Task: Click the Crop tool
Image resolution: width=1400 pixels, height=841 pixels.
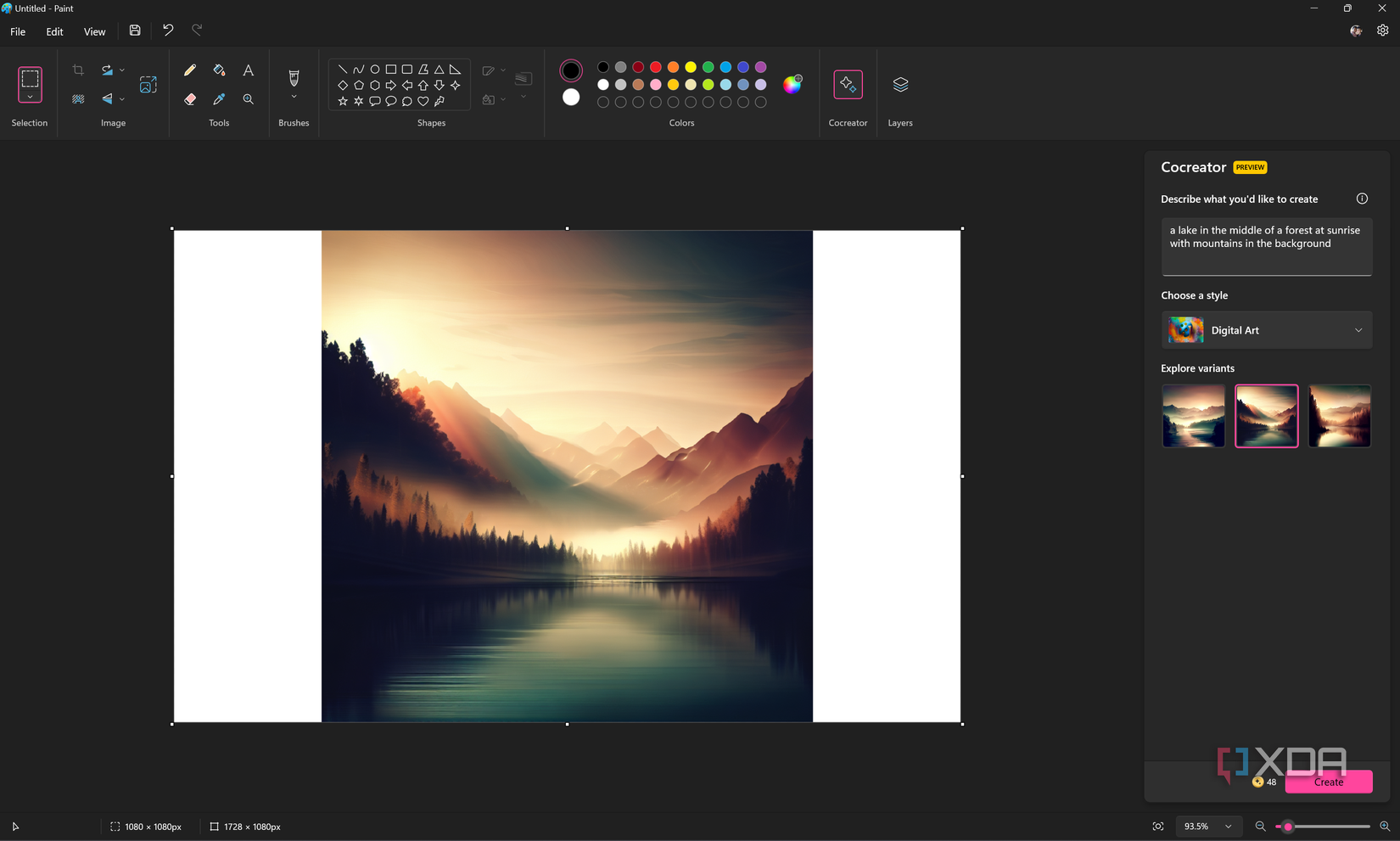Action: pos(78,70)
